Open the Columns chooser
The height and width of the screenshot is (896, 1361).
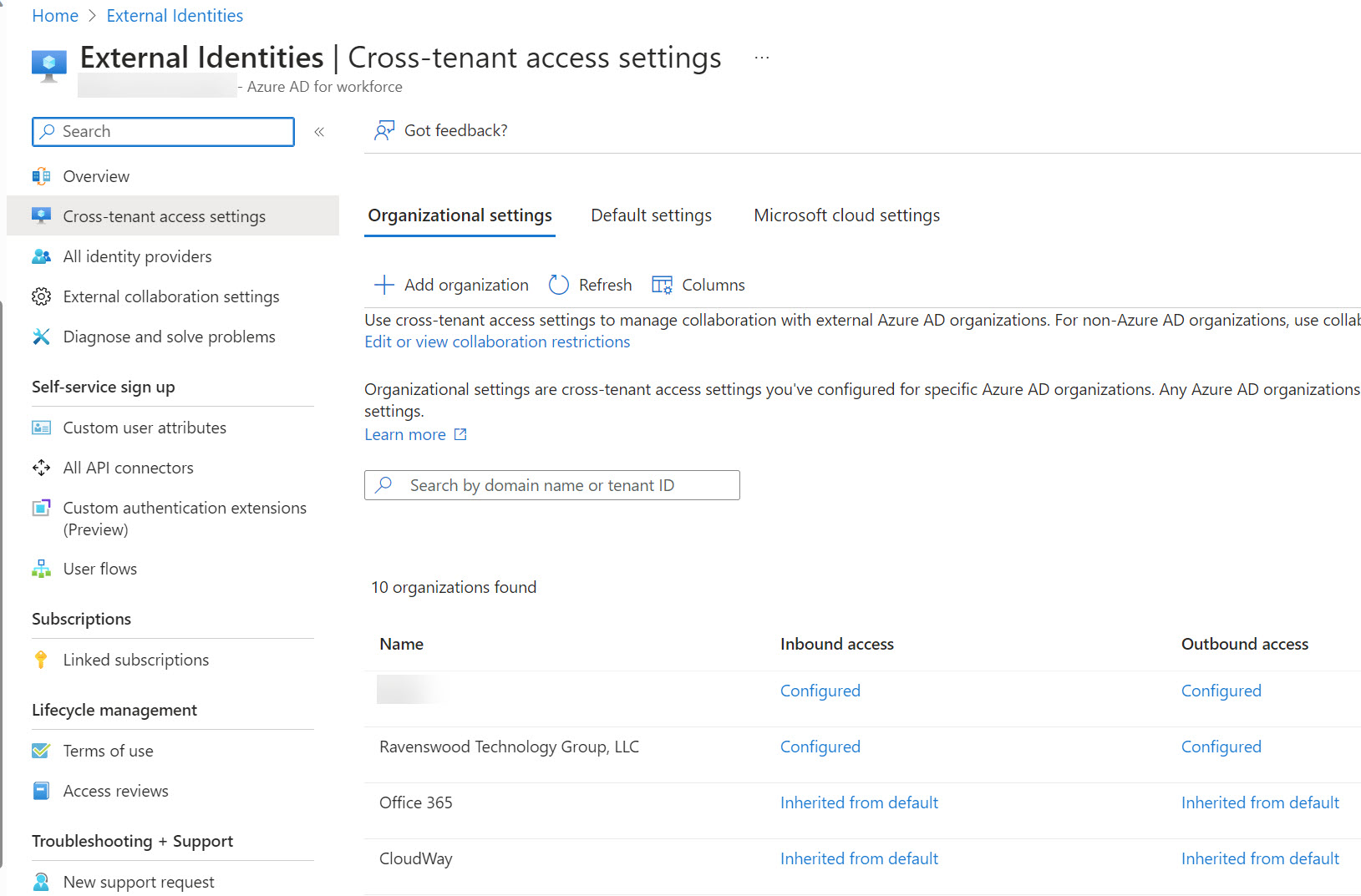point(698,285)
